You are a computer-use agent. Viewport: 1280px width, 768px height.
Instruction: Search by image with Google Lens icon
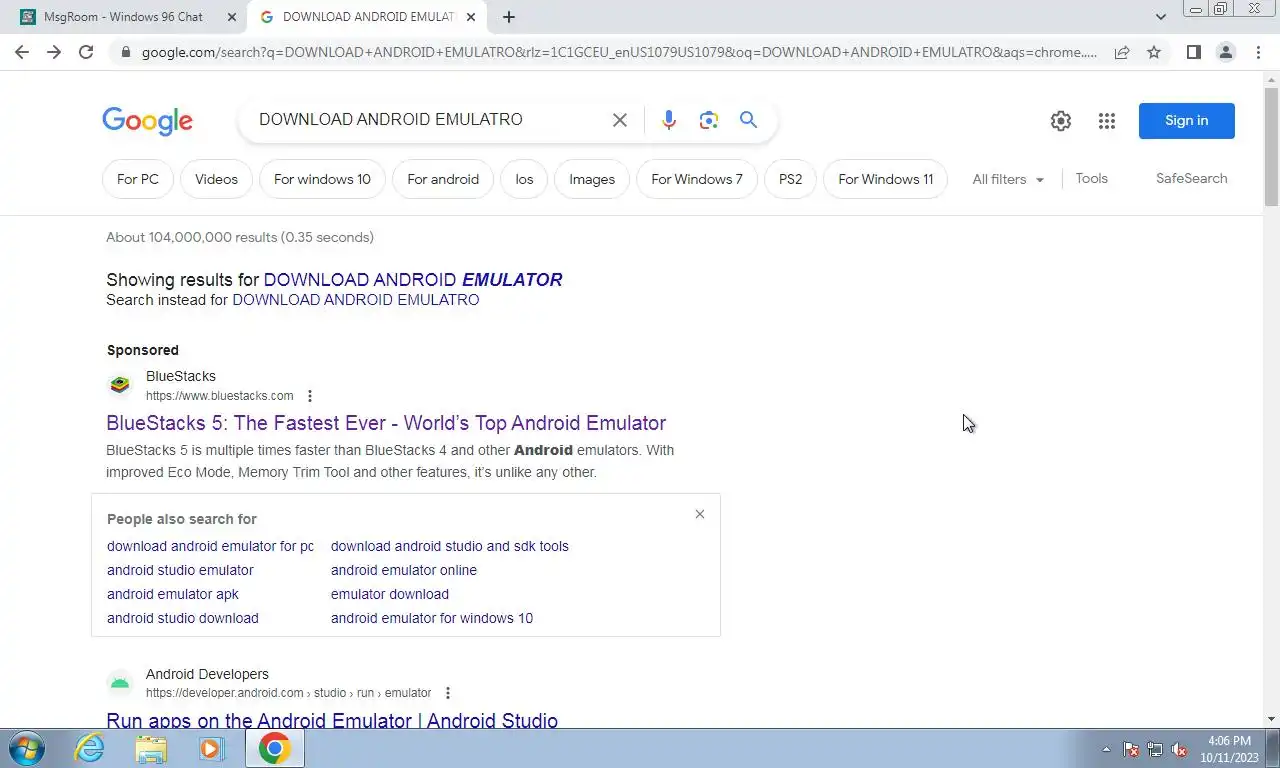click(709, 120)
